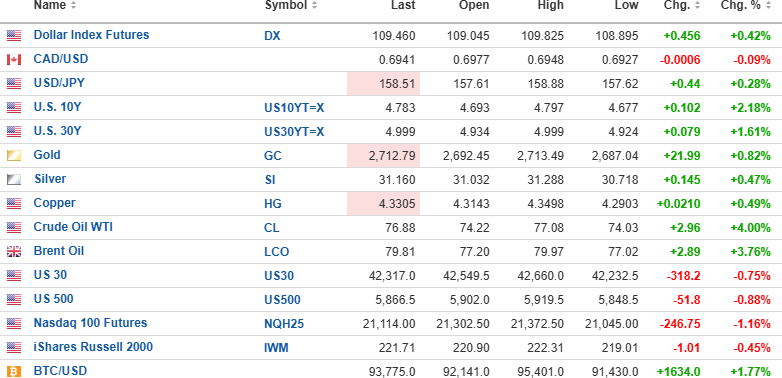
Task: Click the US500 symbol link
Action: tap(282, 300)
